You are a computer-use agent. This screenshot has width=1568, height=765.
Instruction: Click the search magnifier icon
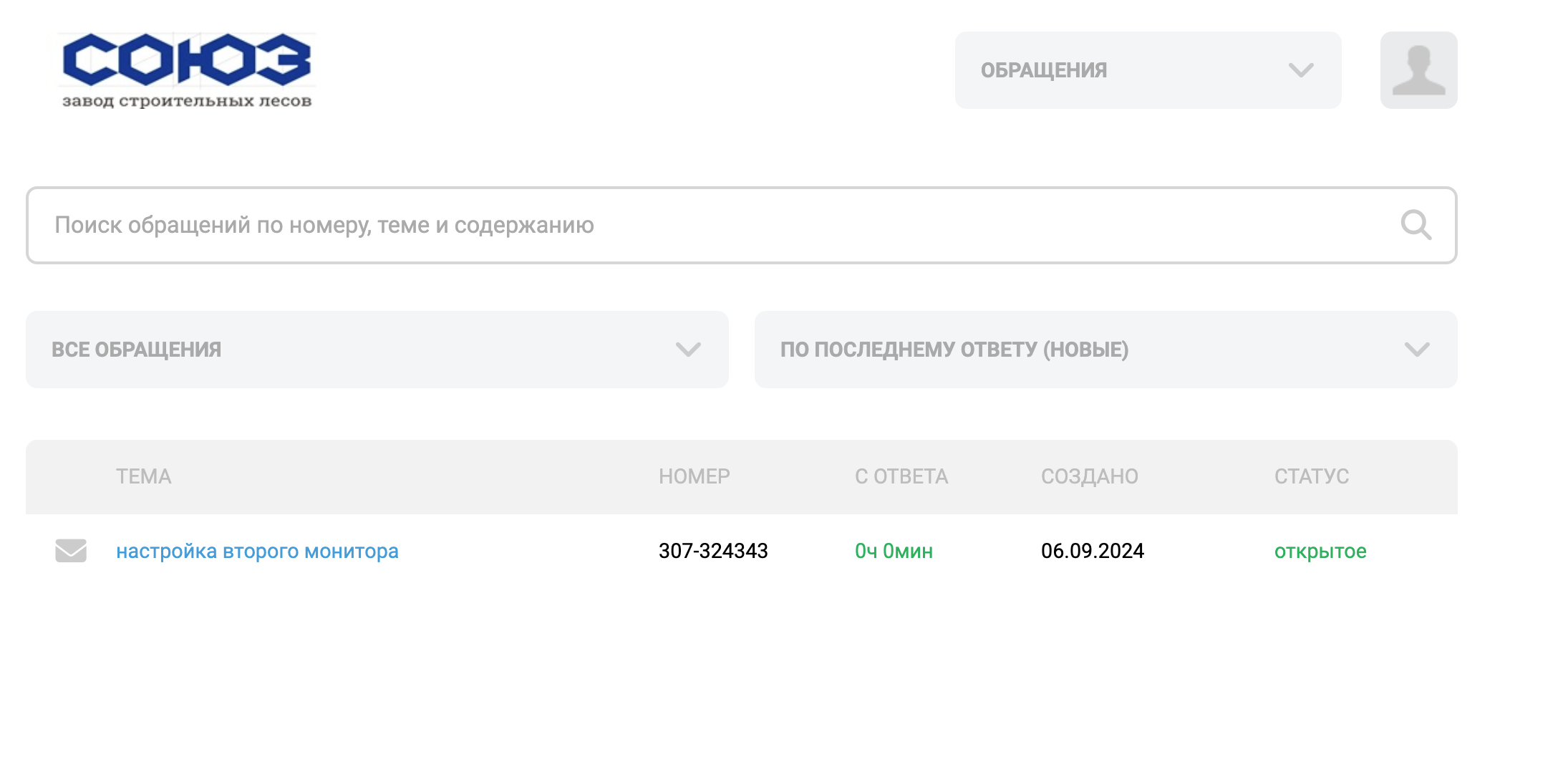point(1415,225)
